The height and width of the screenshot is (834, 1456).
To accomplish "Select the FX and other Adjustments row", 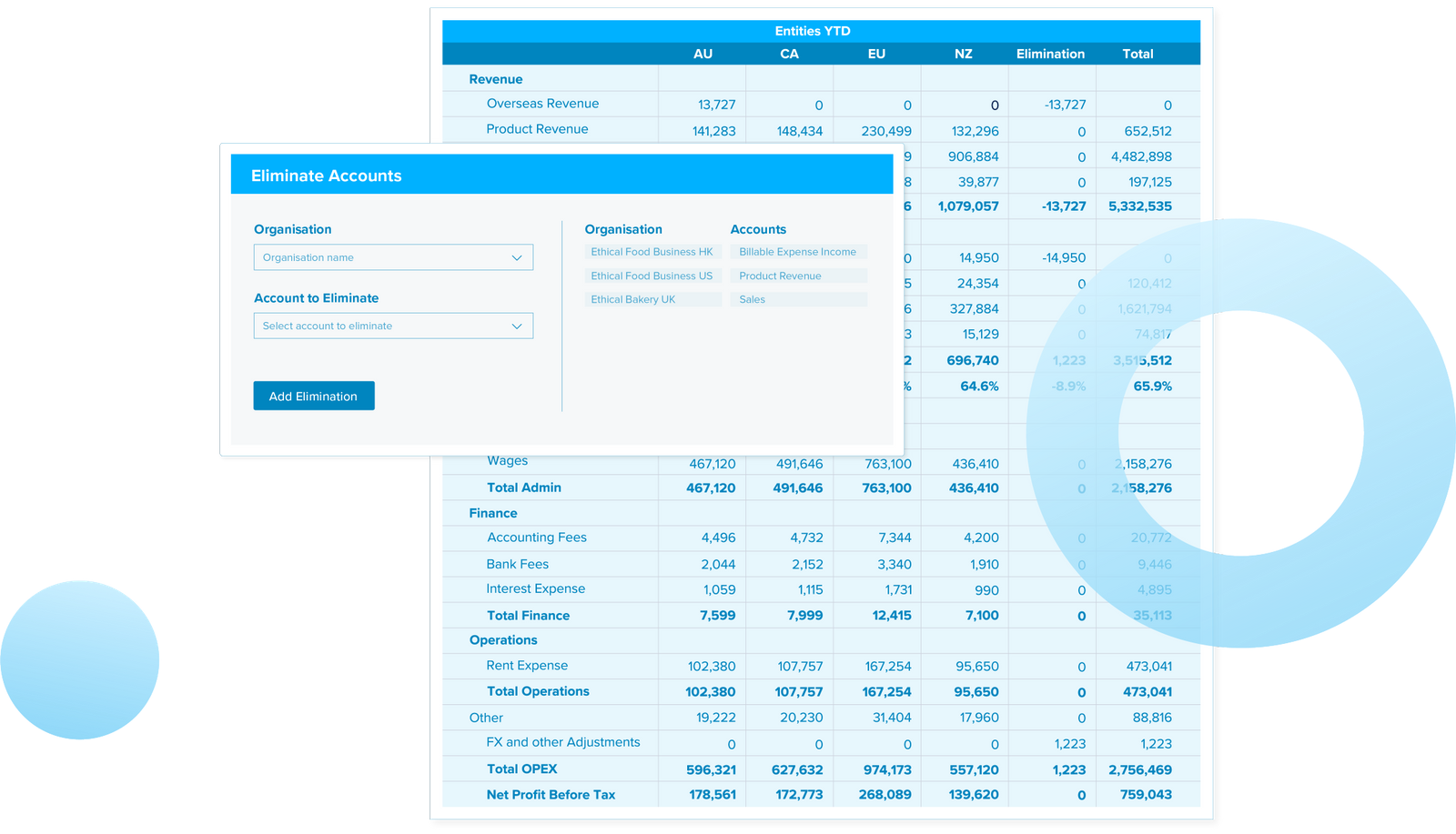I will pyautogui.click(x=562, y=742).
